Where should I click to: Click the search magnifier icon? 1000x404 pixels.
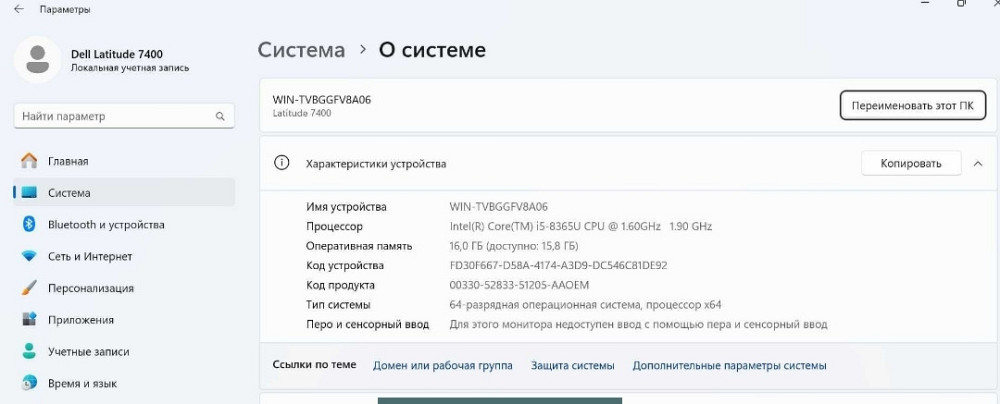point(220,117)
